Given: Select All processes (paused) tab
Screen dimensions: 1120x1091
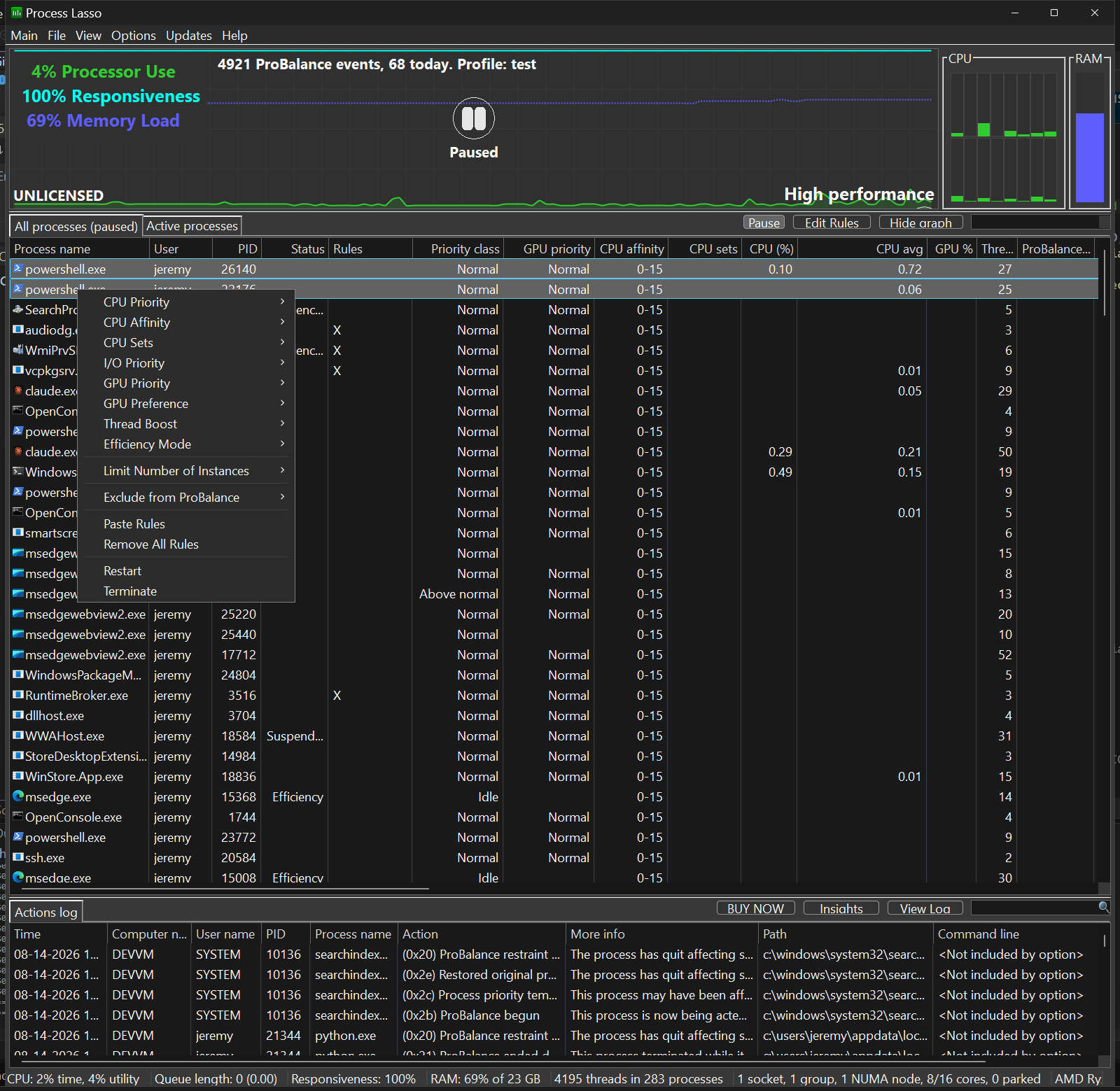Looking at the screenshot, I should tap(76, 226).
